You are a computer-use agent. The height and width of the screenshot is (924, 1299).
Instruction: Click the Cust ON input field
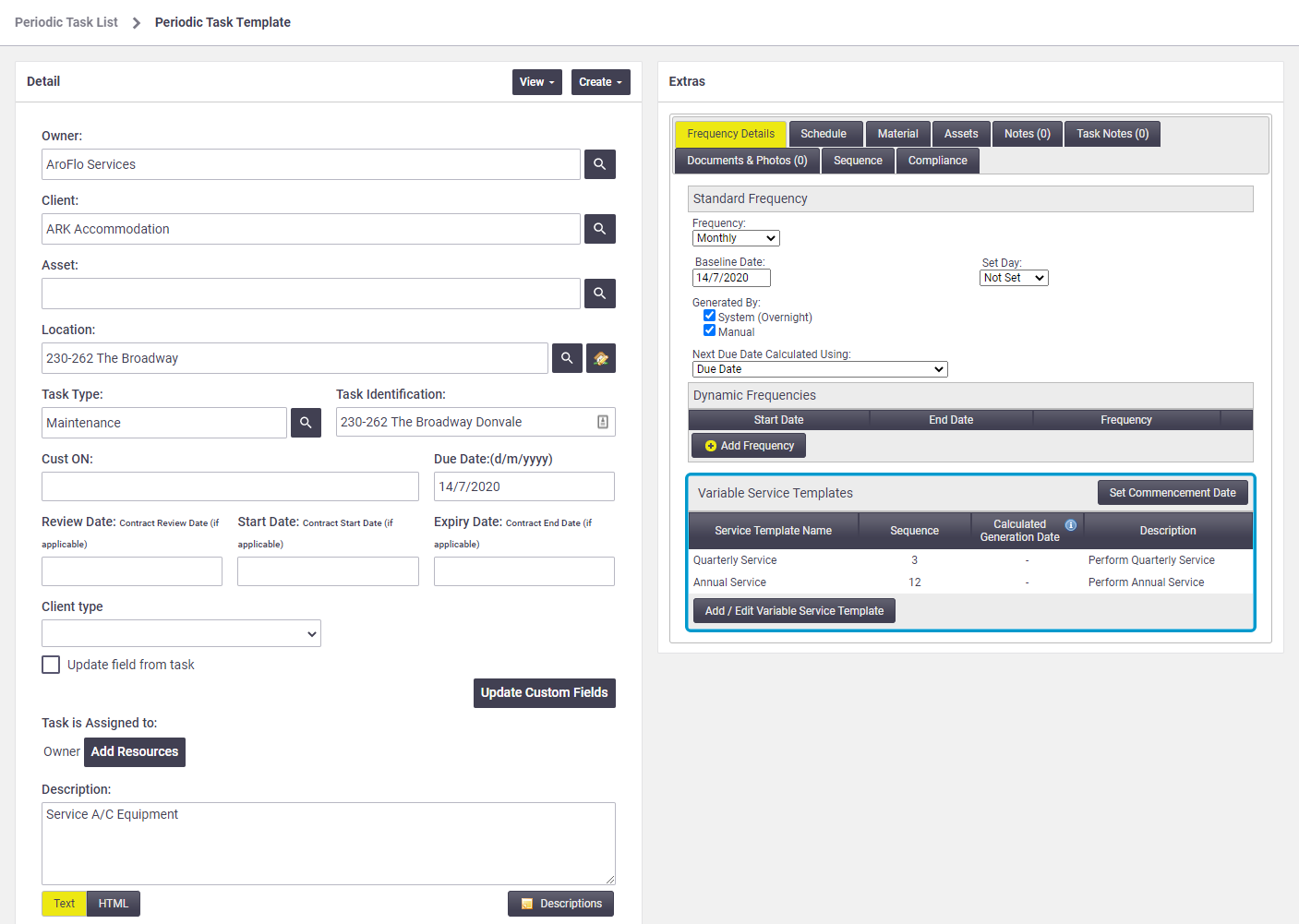230,486
